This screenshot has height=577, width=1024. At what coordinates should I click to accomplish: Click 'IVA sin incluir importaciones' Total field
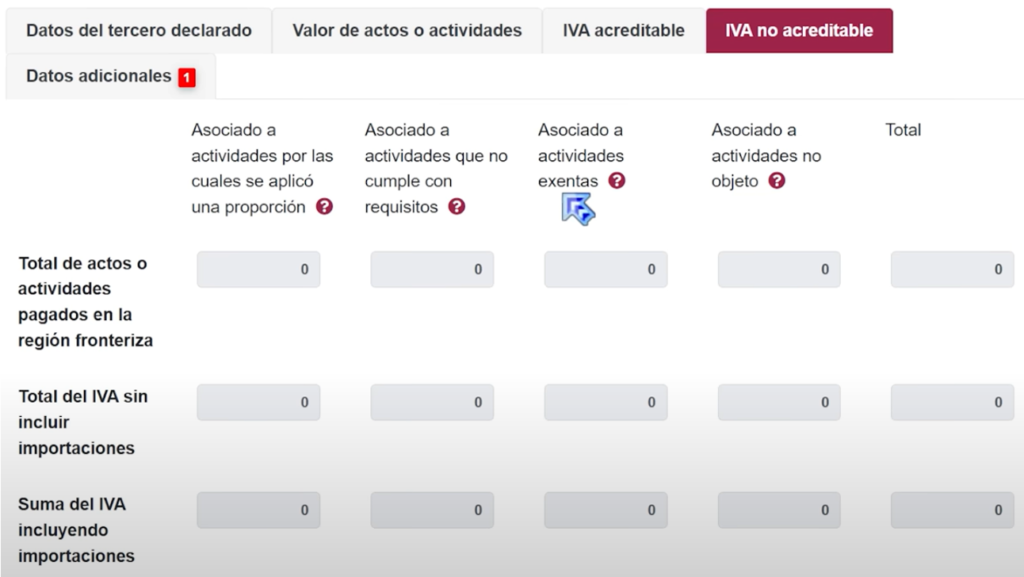[x=952, y=402]
